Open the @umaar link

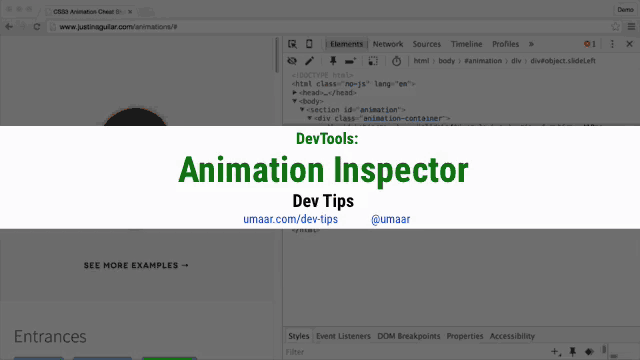click(x=390, y=219)
